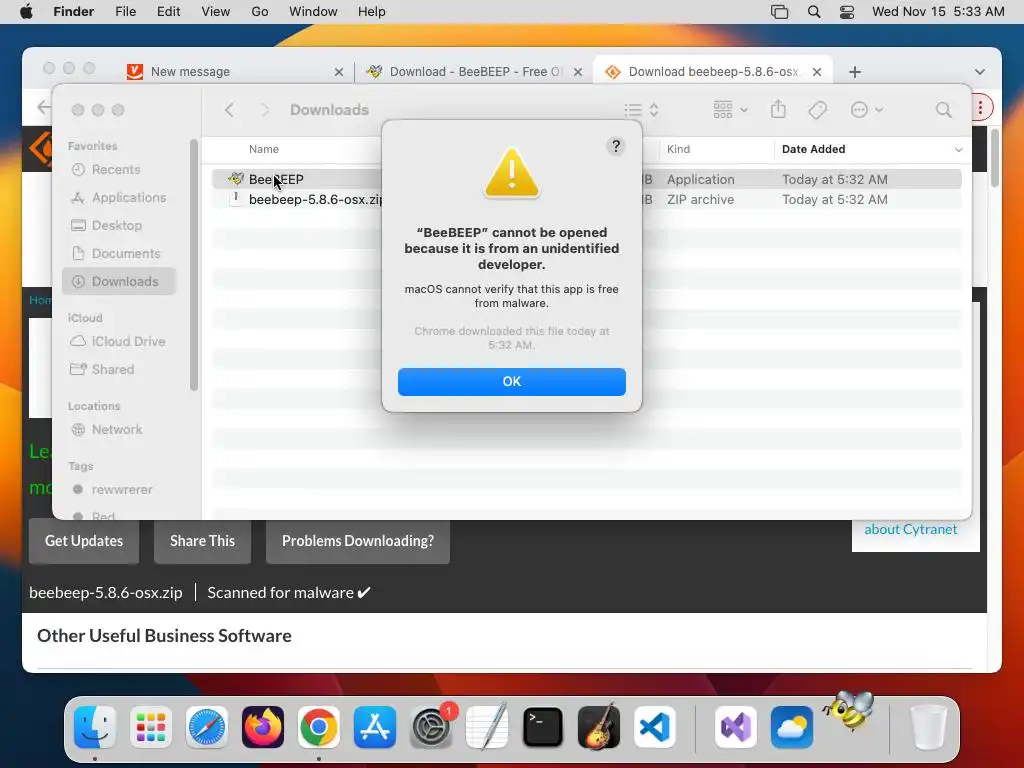Select the rewwrerer tag in the sidebar
Image resolution: width=1024 pixels, height=768 pixels.
point(112,489)
